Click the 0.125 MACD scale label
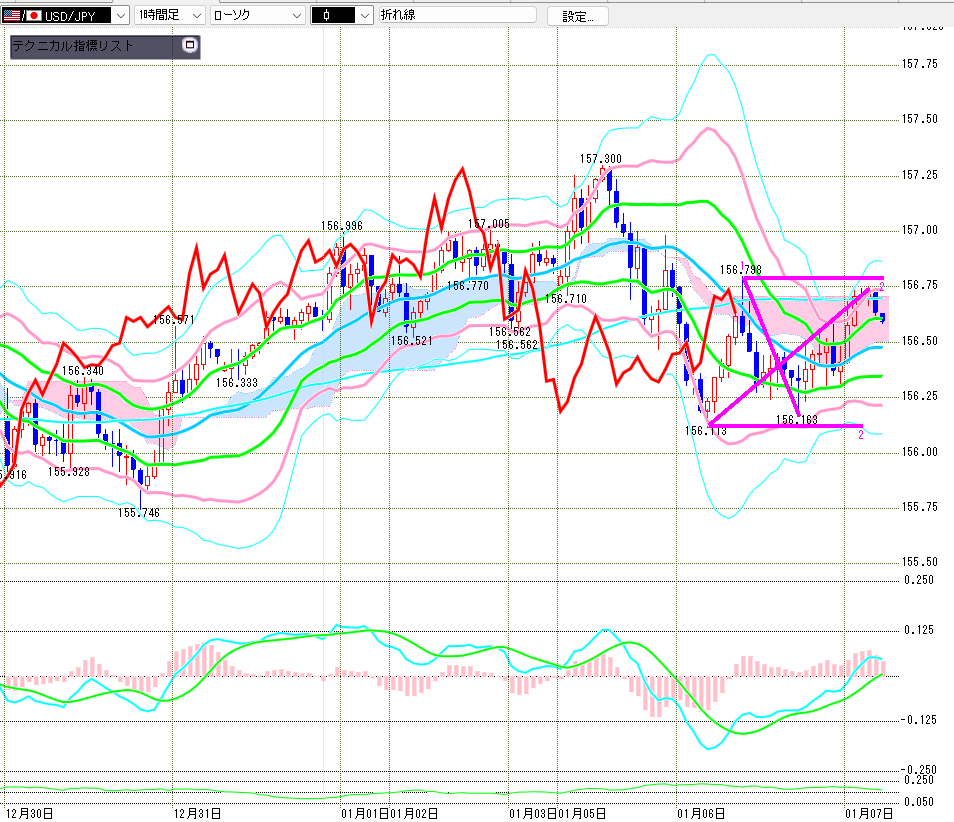 pyautogui.click(x=918, y=630)
